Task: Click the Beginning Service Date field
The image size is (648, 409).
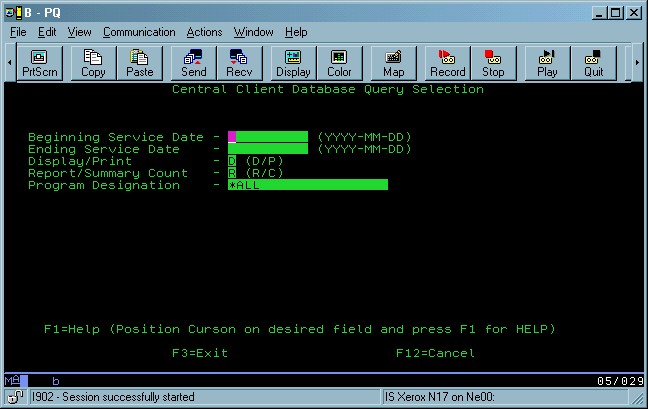Action: click(x=268, y=137)
